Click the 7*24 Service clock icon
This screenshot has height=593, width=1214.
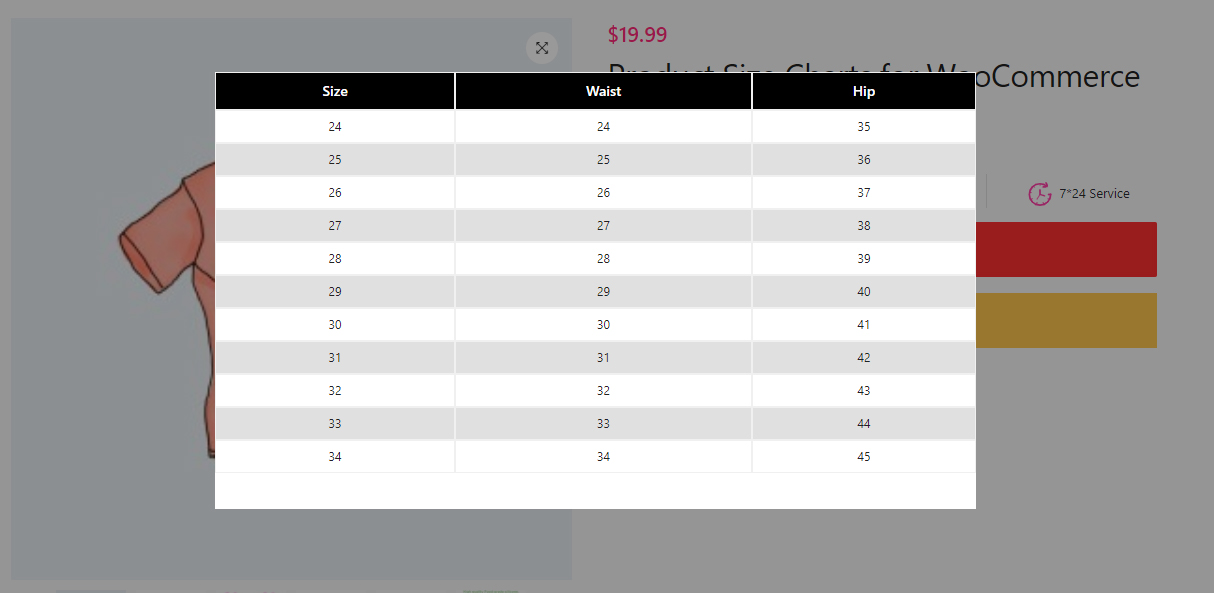click(1039, 194)
